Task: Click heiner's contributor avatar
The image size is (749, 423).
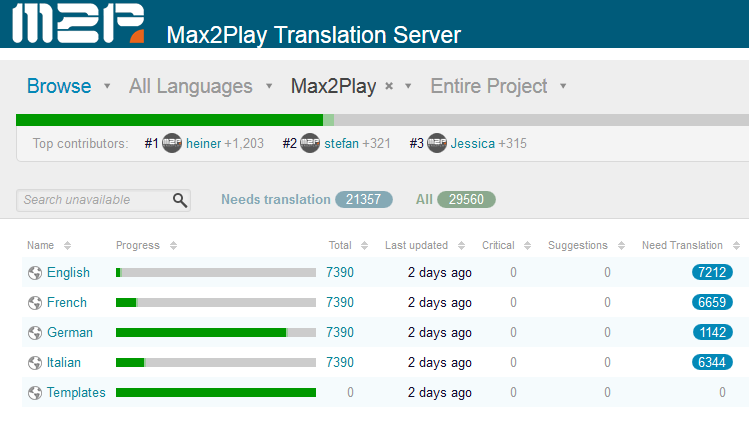Action: pyautogui.click(x=172, y=143)
